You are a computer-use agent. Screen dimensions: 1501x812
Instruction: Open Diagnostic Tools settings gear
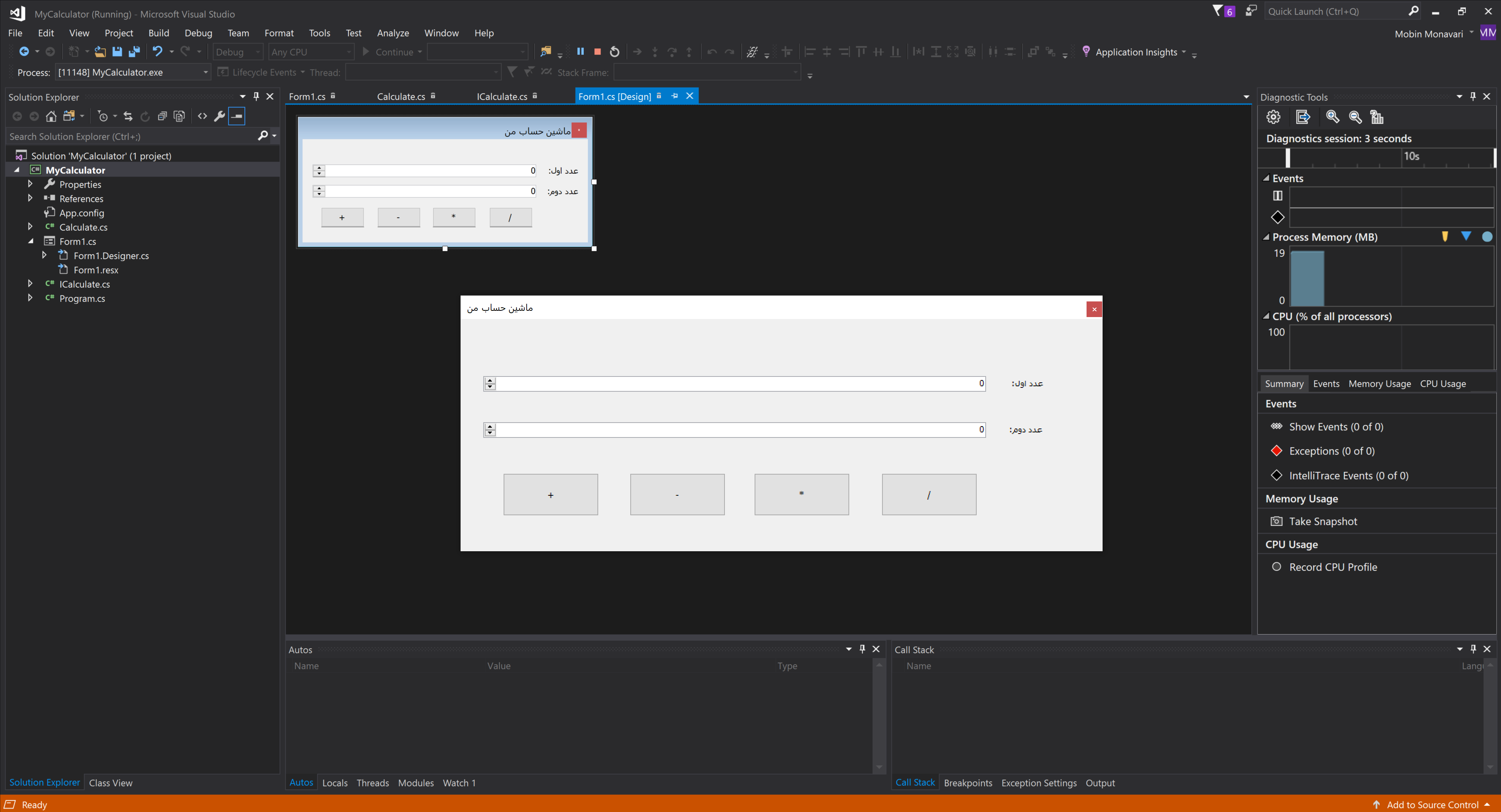1273,117
